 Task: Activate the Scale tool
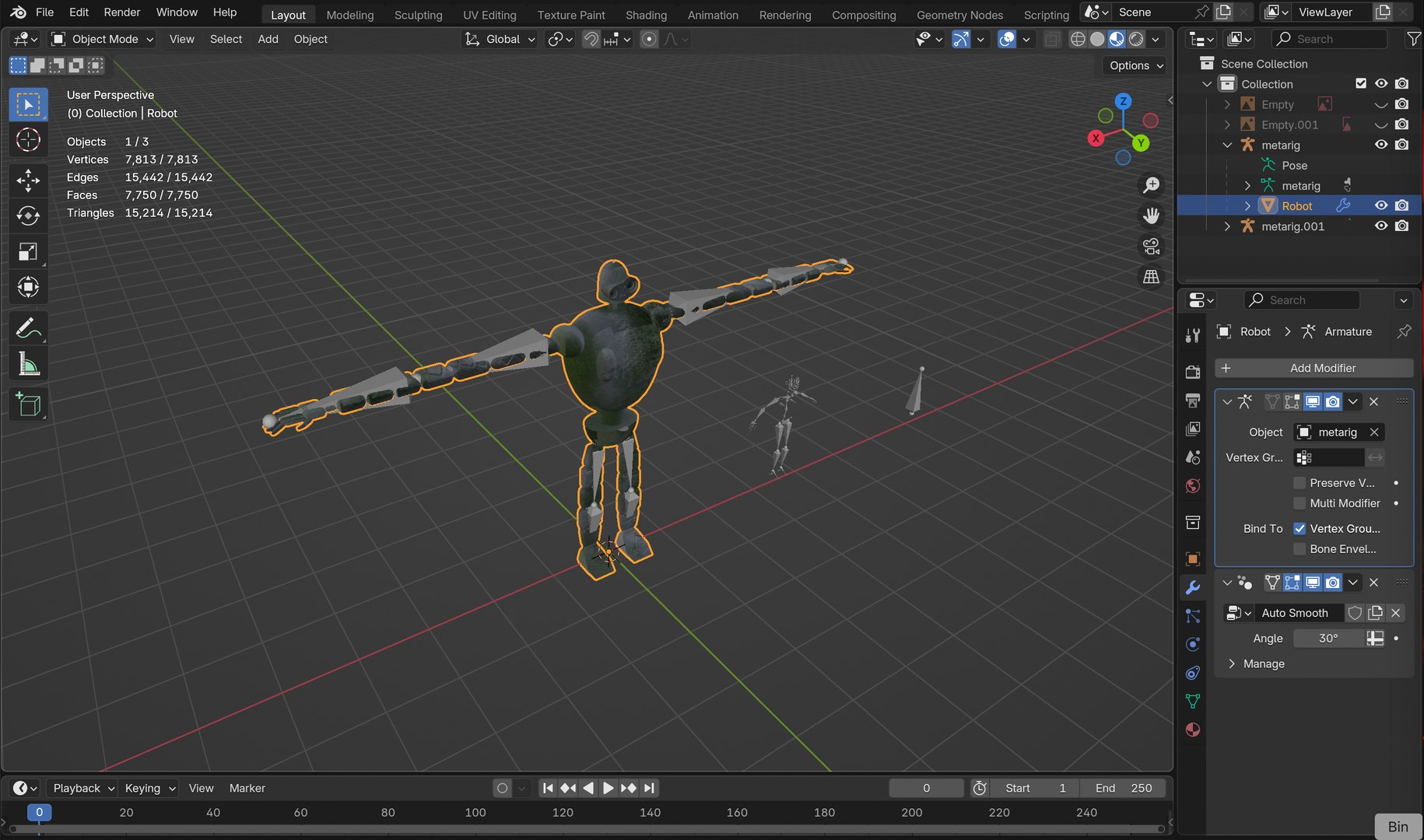point(28,251)
